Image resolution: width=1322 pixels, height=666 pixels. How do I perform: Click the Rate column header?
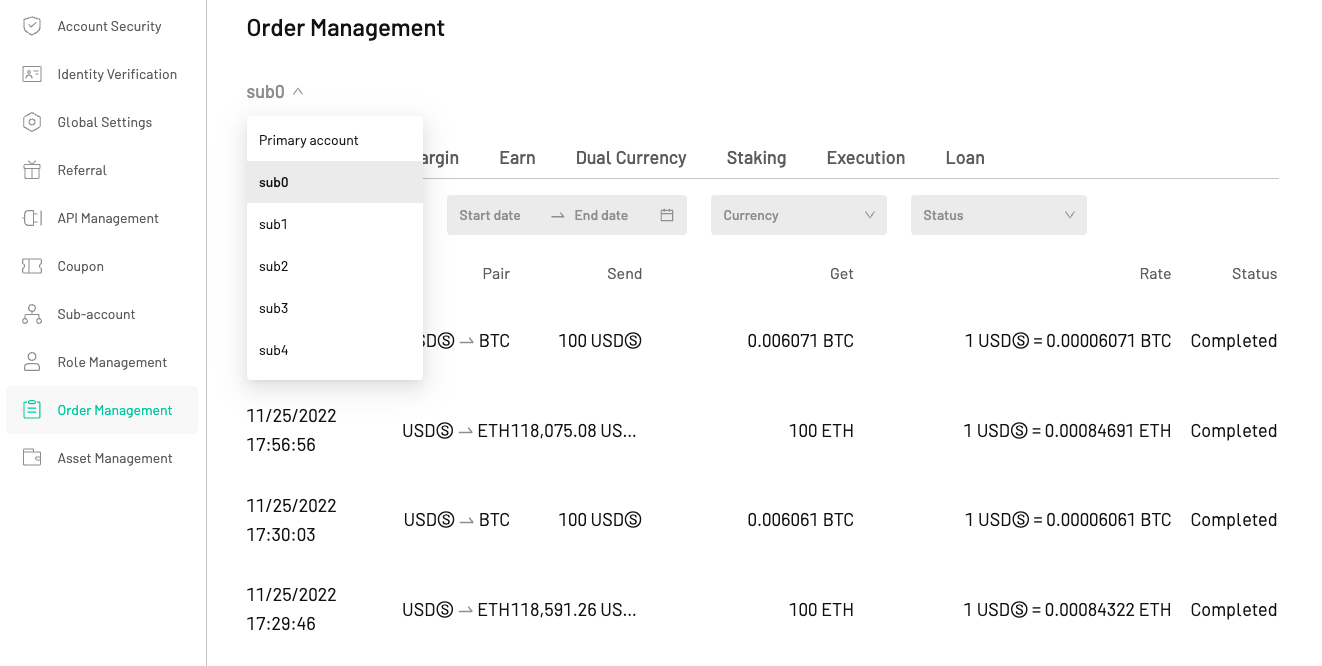1155,274
